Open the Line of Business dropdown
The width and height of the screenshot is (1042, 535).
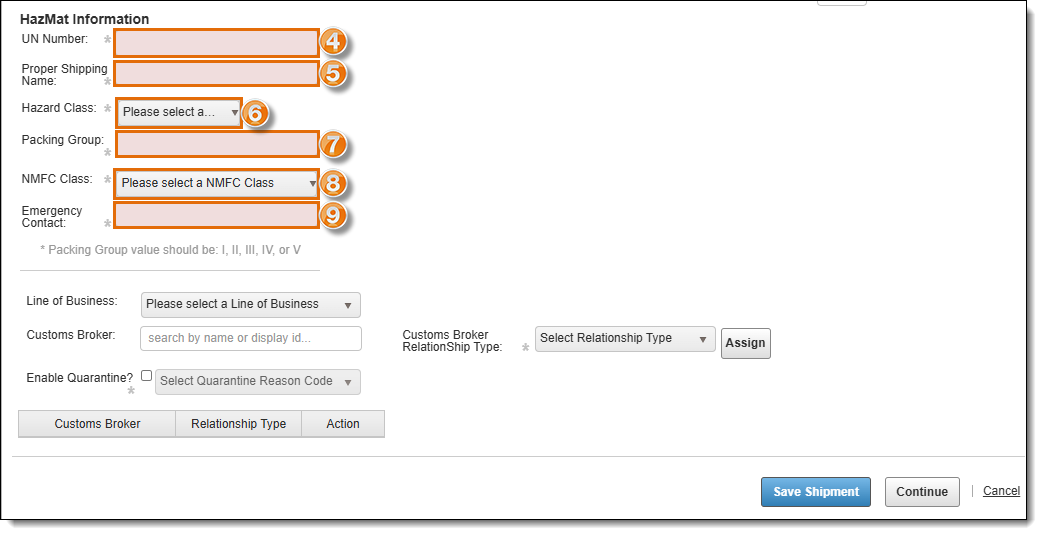tap(250, 304)
